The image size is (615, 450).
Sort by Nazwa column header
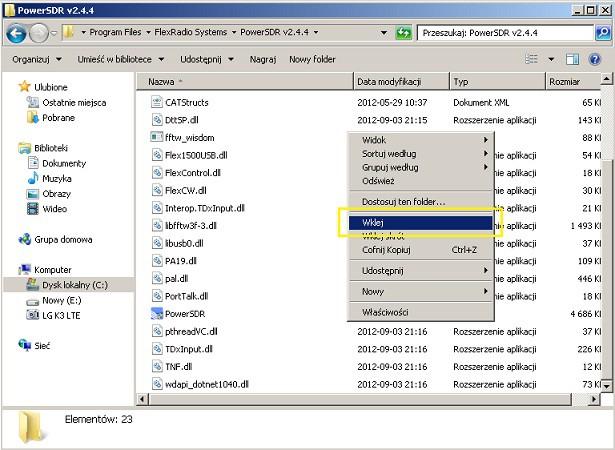tap(245, 82)
